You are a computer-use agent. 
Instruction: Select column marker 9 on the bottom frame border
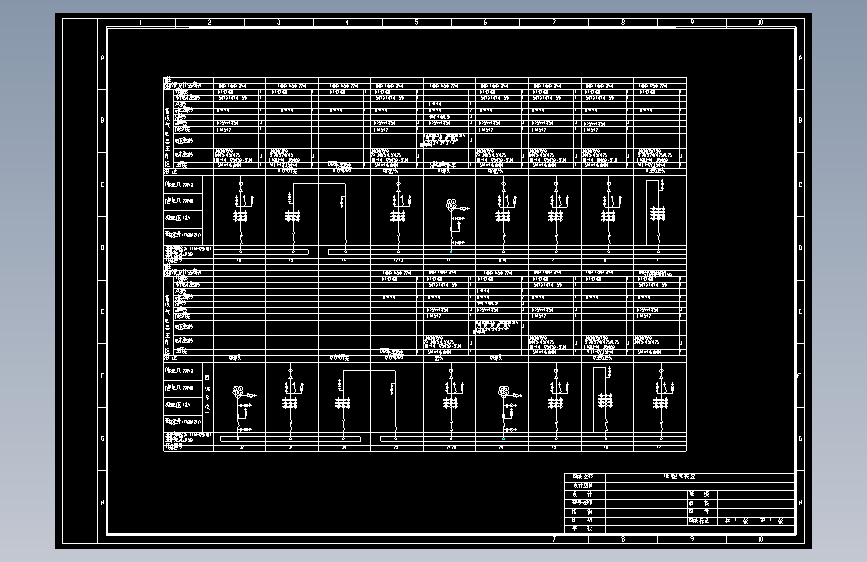coord(692,539)
